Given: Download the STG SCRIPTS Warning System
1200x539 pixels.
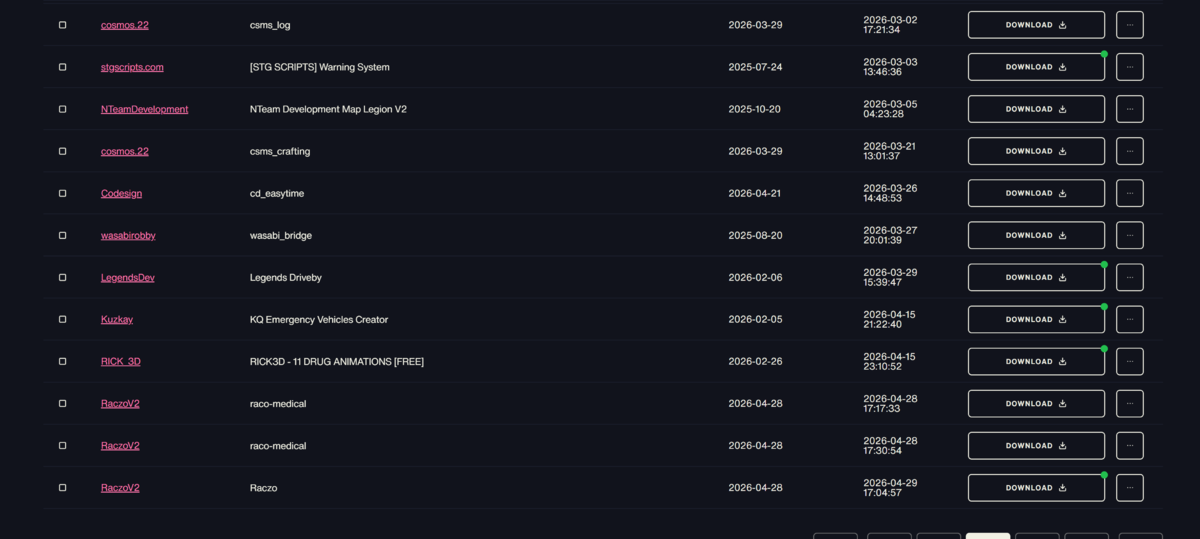Looking at the screenshot, I should pyautogui.click(x=1036, y=67).
